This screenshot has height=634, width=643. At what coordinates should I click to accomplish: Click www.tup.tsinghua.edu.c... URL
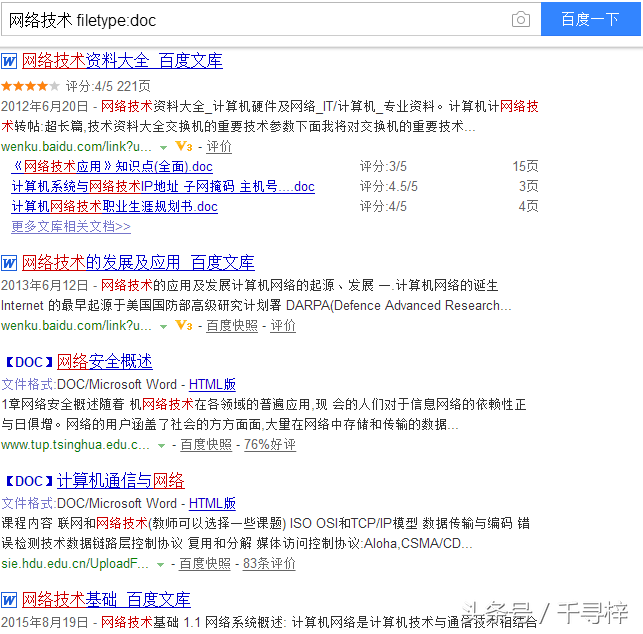coord(75,445)
